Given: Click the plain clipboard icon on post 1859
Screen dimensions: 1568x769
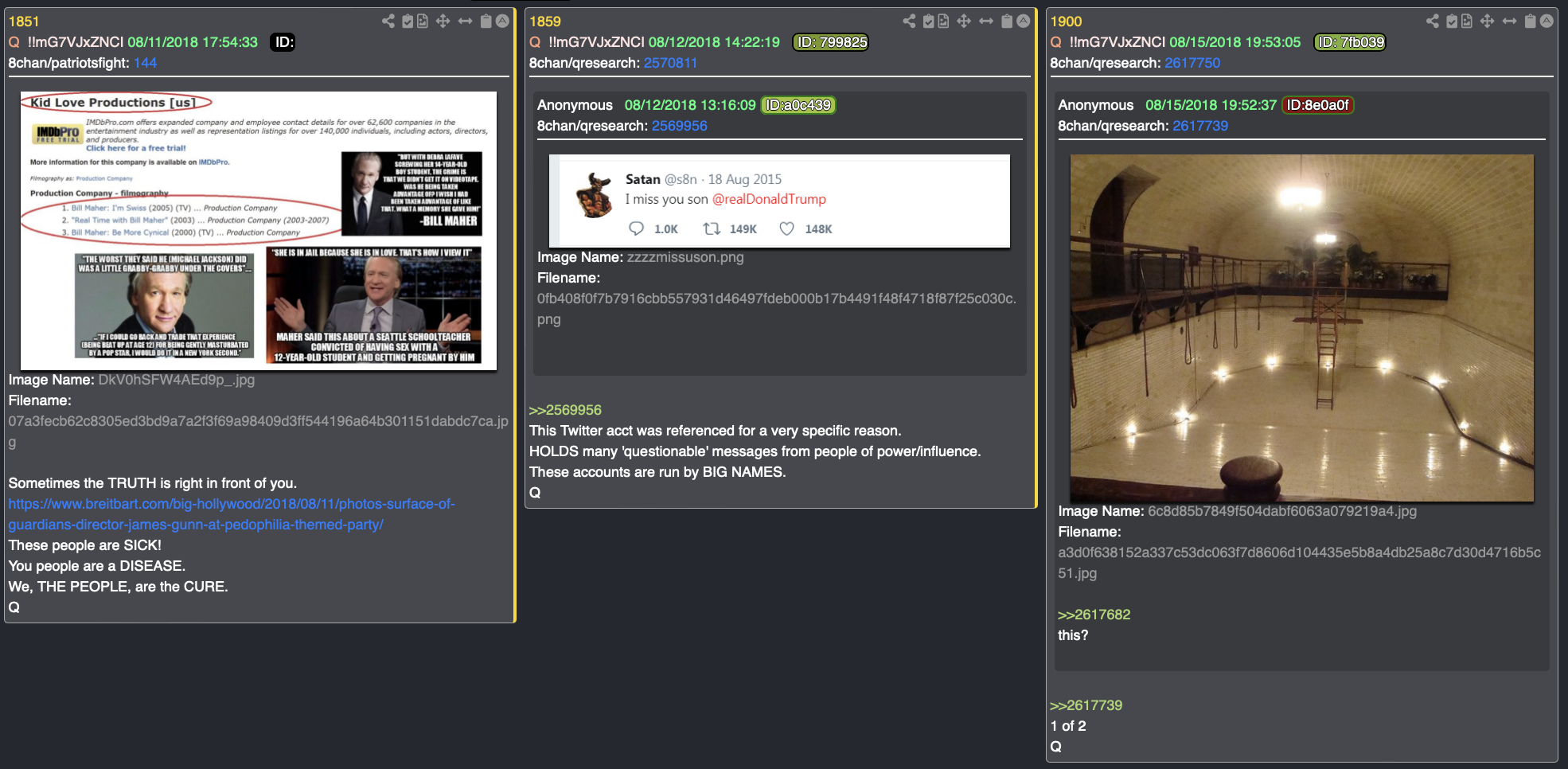Looking at the screenshot, I should point(1007,21).
